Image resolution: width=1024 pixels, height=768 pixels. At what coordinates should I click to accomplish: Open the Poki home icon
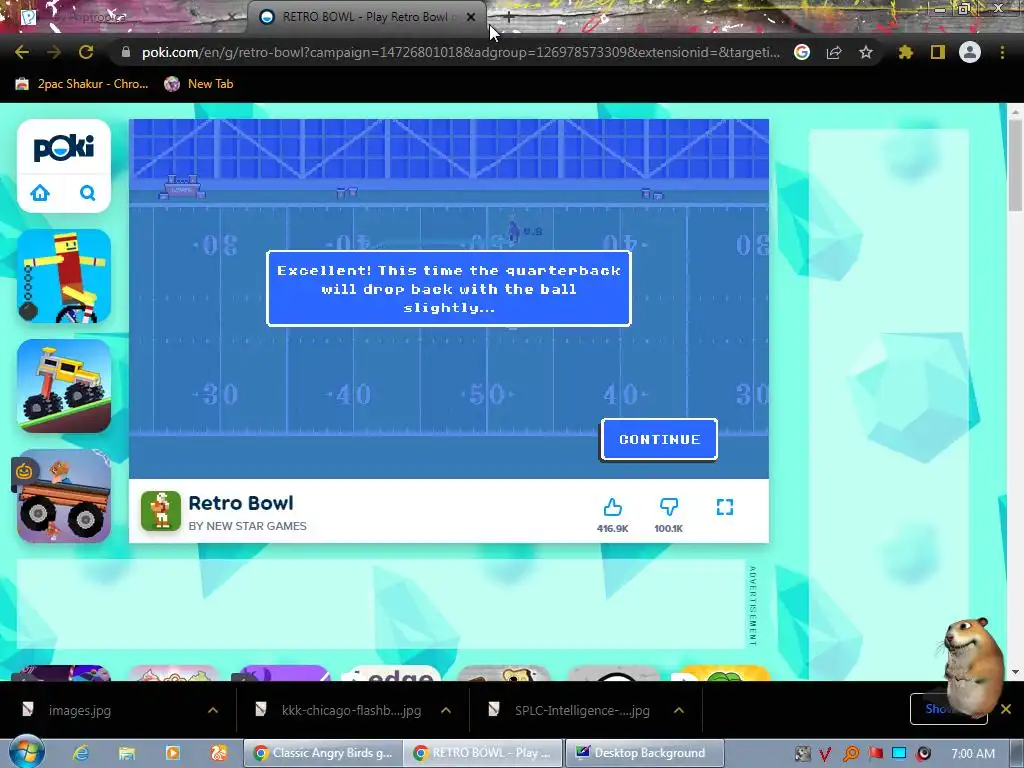tap(40, 193)
